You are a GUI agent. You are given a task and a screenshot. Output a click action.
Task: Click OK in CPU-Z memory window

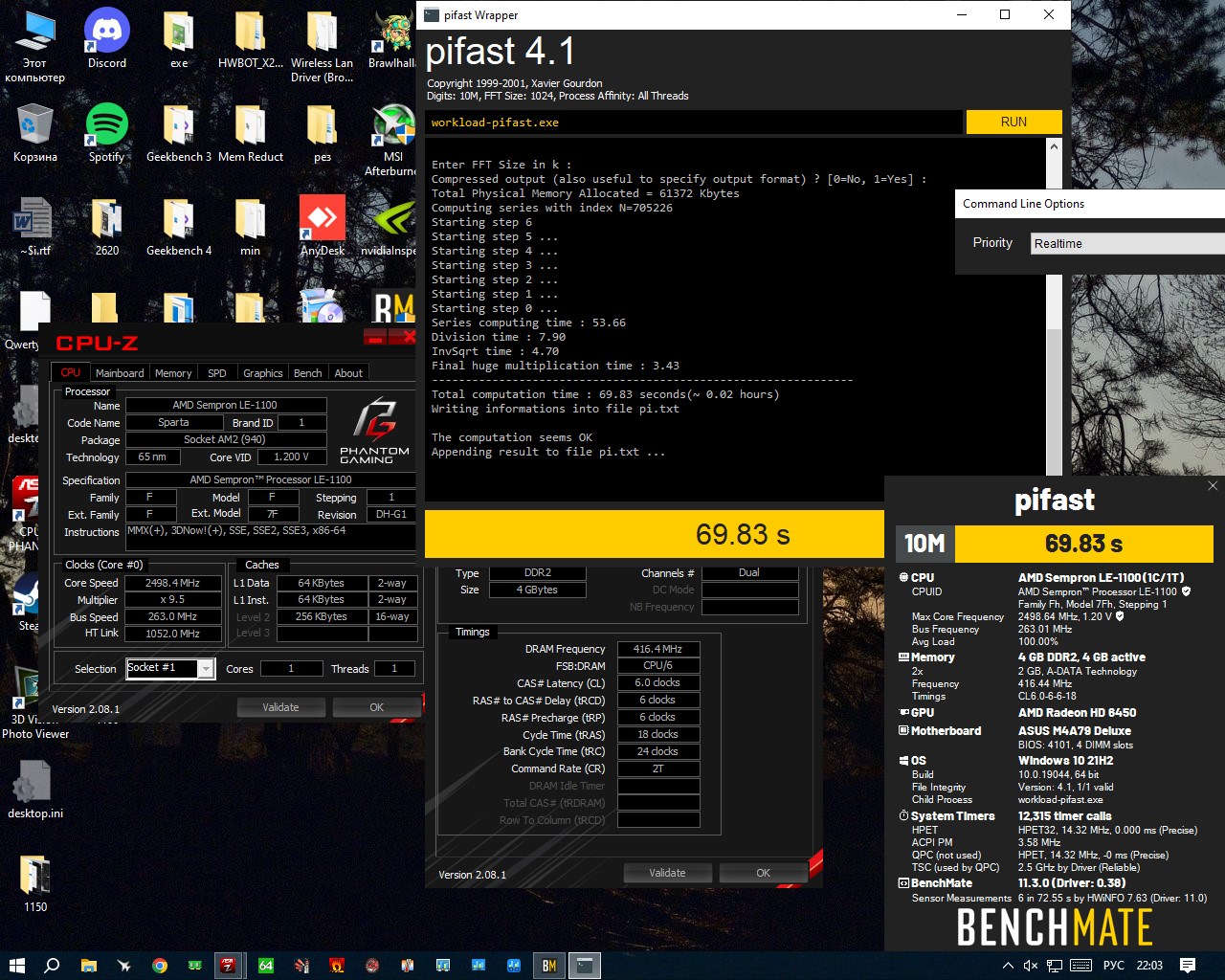click(x=763, y=873)
